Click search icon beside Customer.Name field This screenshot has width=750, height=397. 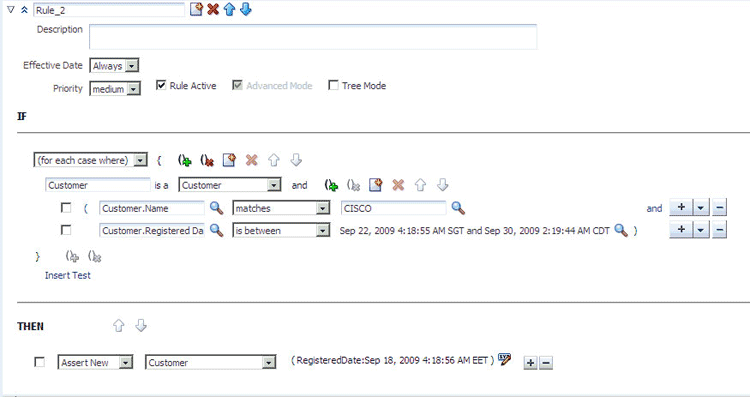click(217, 208)
